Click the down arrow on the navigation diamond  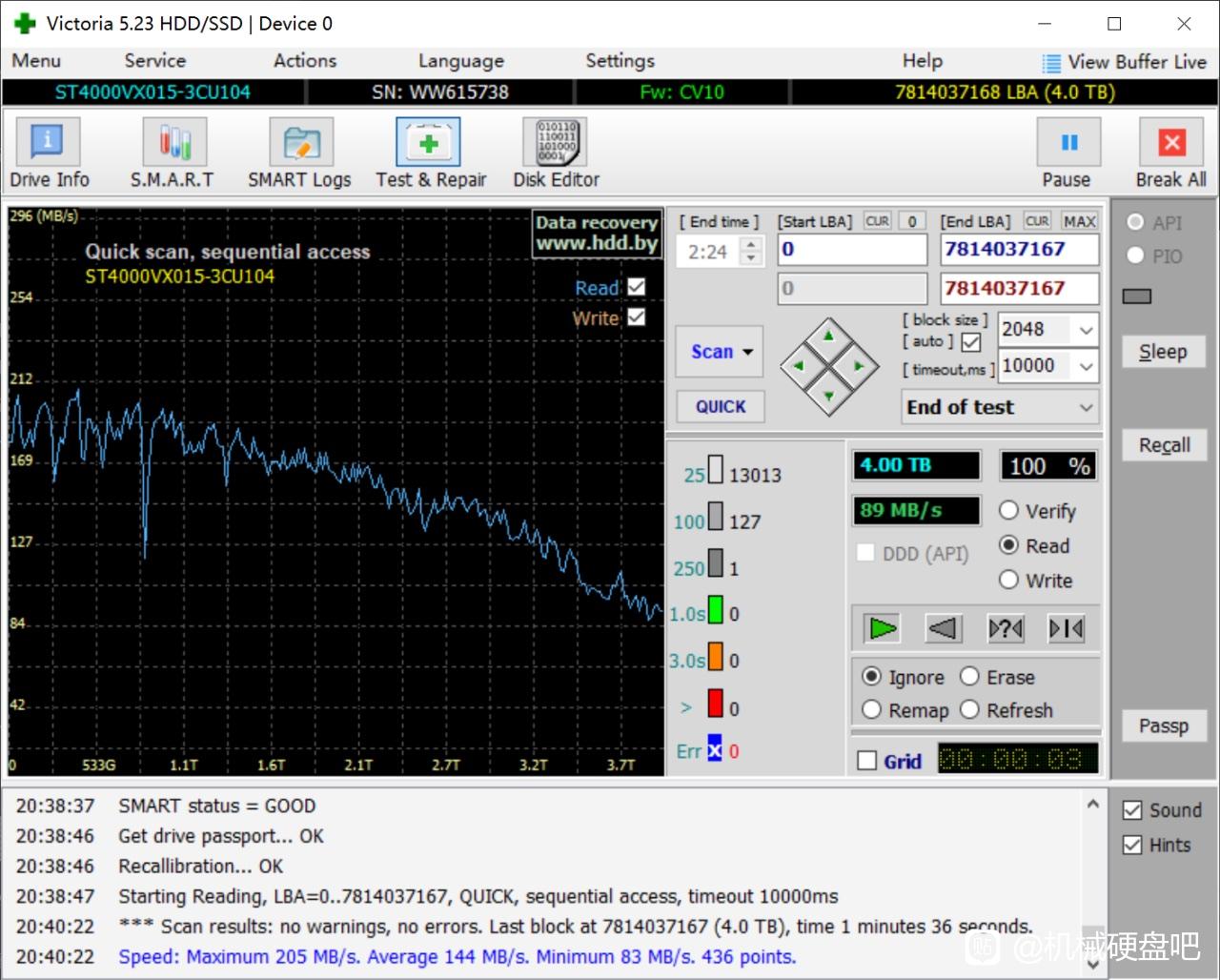(828, 396)
